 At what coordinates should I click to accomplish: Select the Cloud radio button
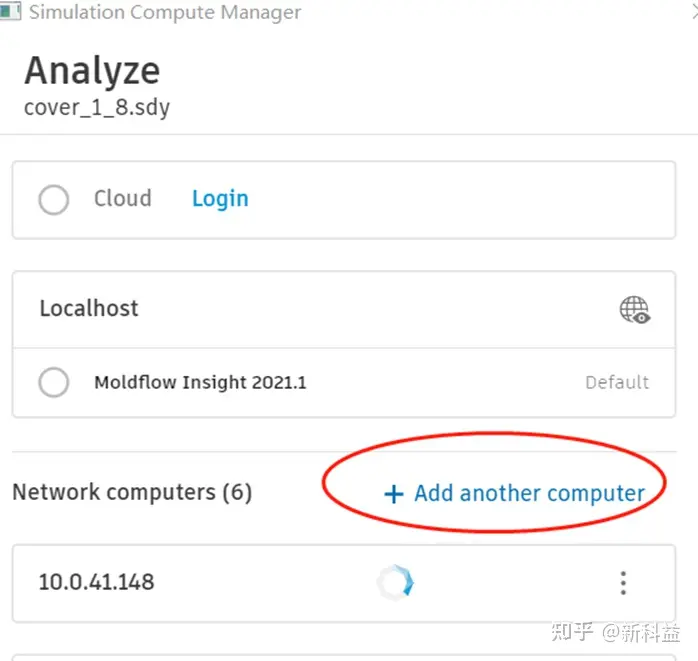point(54,199)
